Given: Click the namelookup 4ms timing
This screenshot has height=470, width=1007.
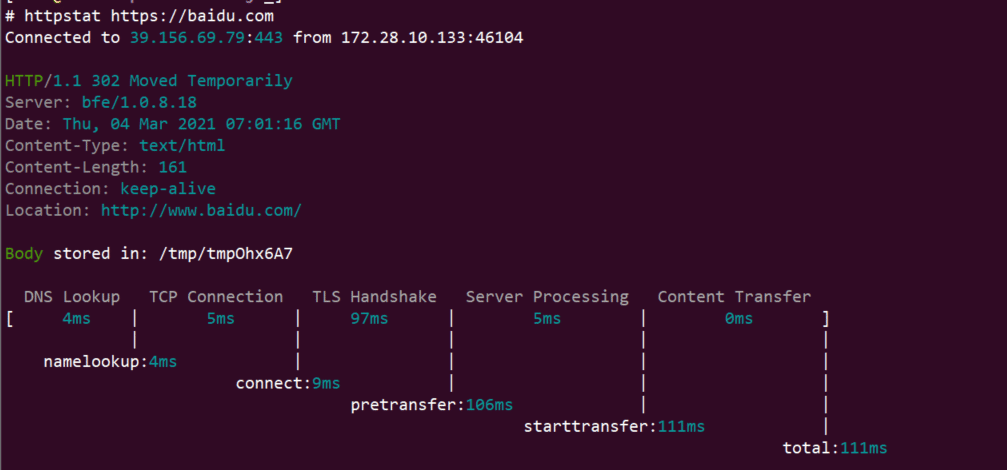Looking at the screenshot, I should 110,362.
